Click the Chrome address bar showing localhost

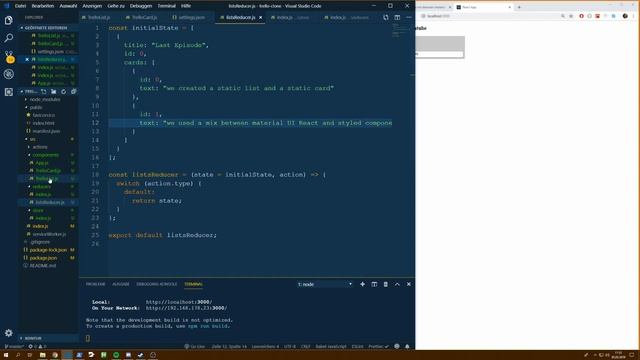pyautogui.click(x=490, y=16)
